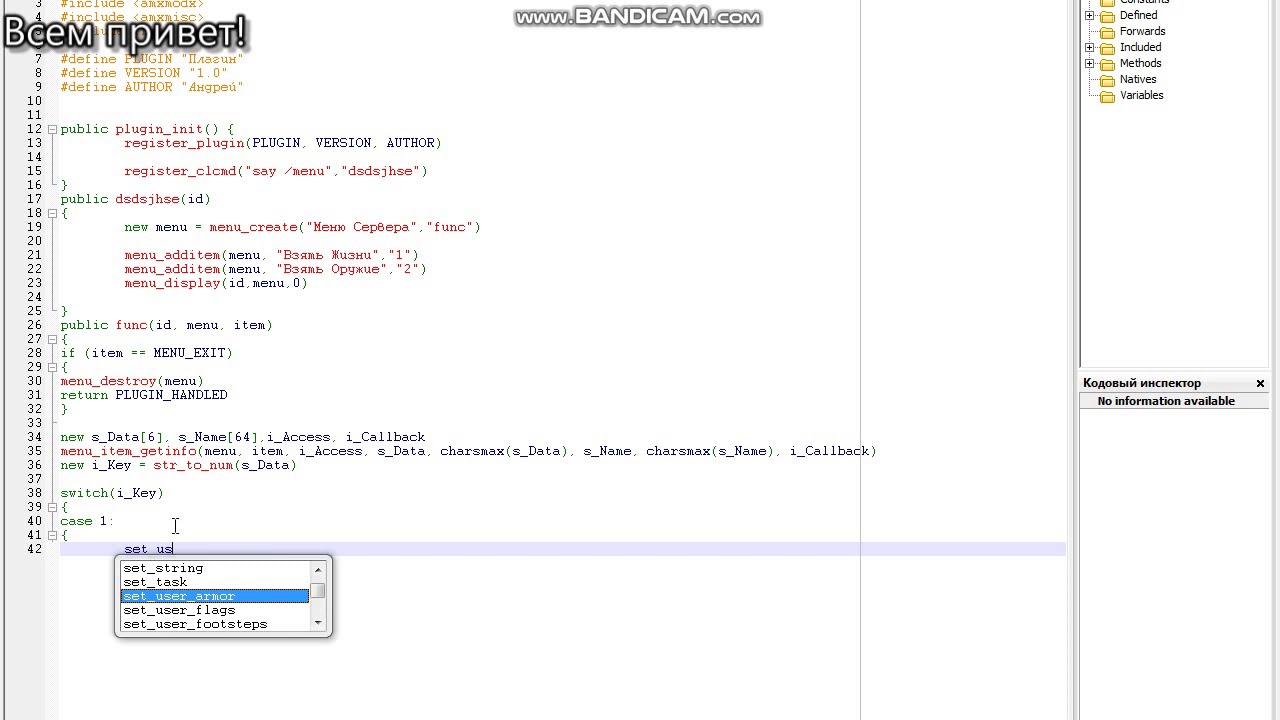Click the menu_additem "Взять Жизни" line
1280x720 pixels.
coord(271,255)
